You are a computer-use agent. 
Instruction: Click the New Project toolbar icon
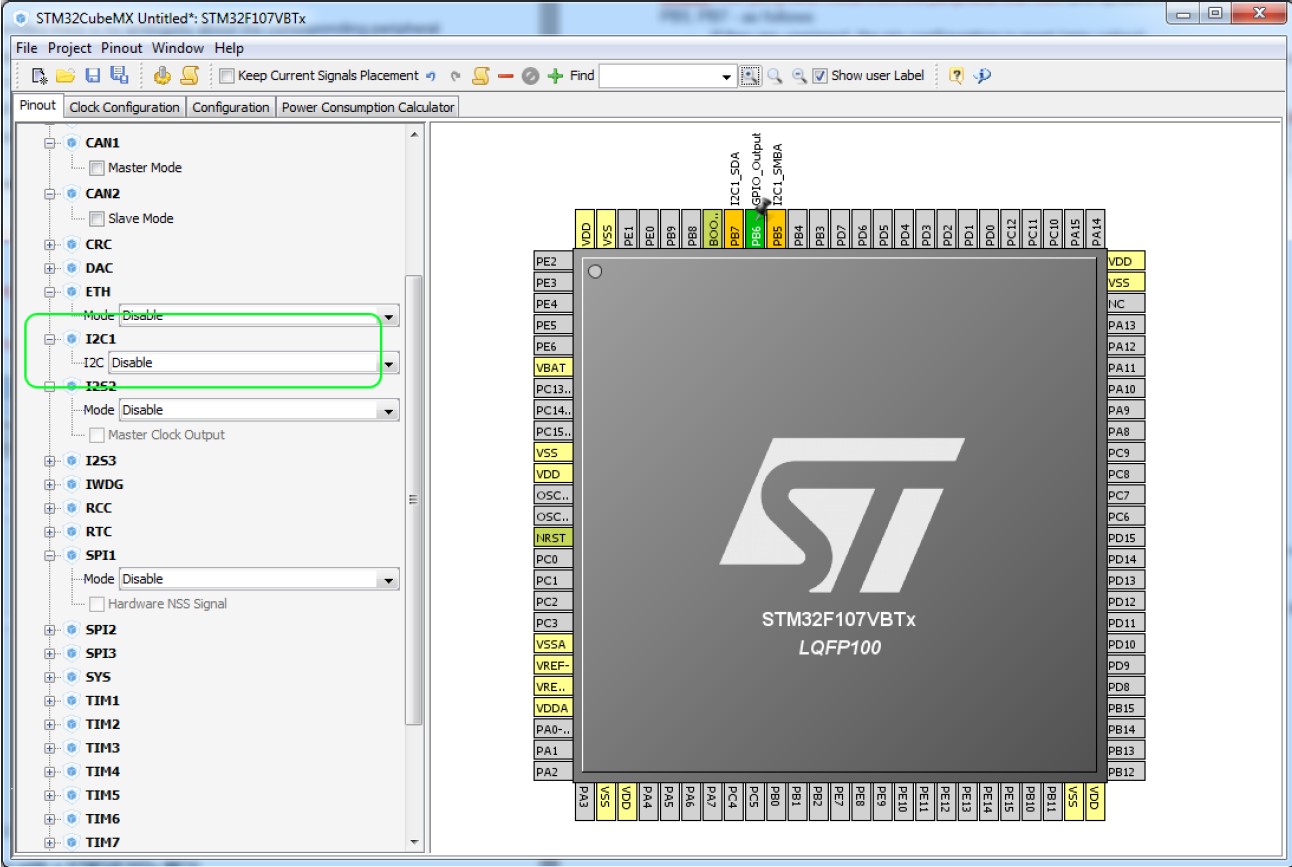click(x=40, y=76)
